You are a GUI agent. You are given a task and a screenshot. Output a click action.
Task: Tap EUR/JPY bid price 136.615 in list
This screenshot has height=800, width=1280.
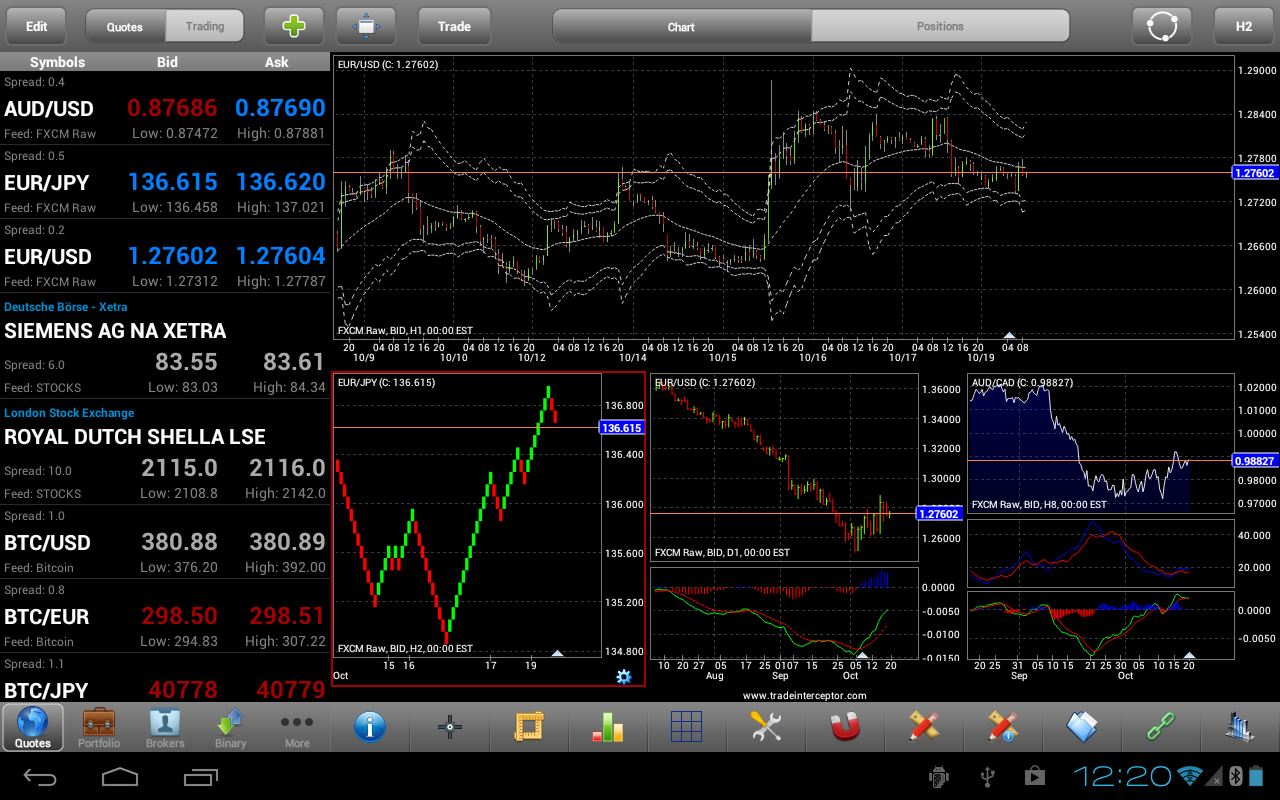(172, 182)
